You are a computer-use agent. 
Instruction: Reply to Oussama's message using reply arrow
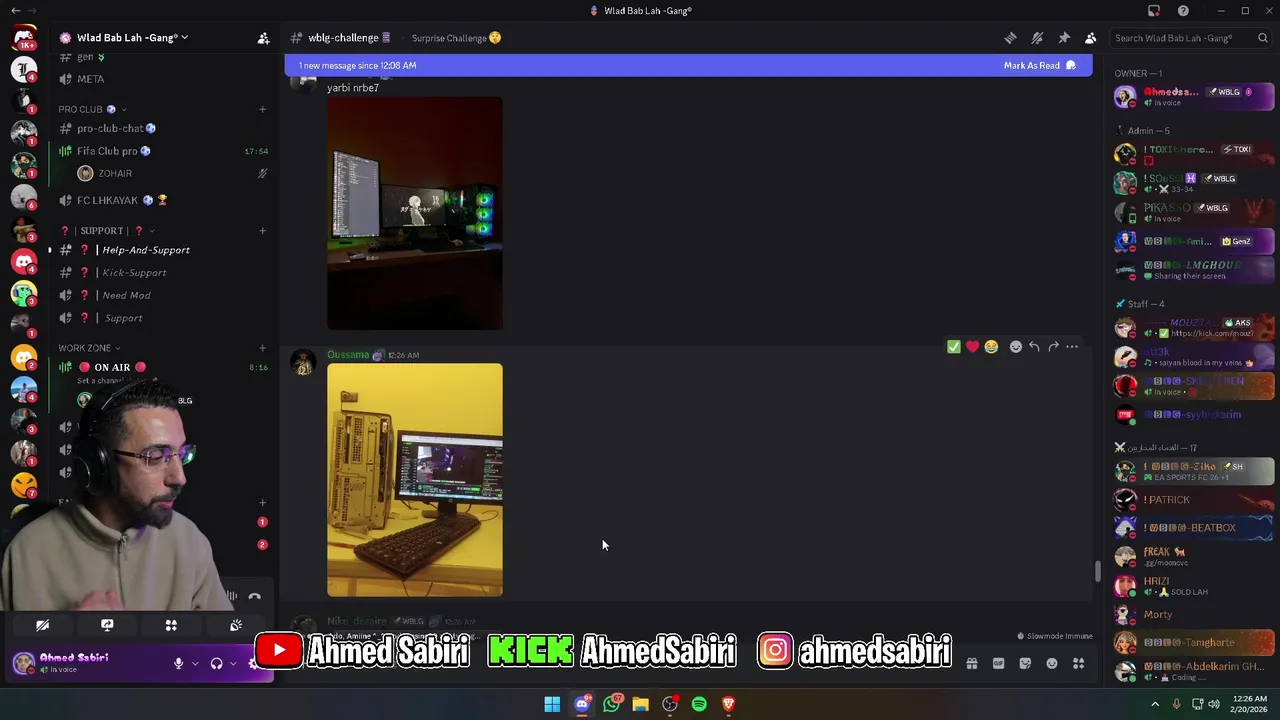pyautogui.click(x=1034, y=347)
